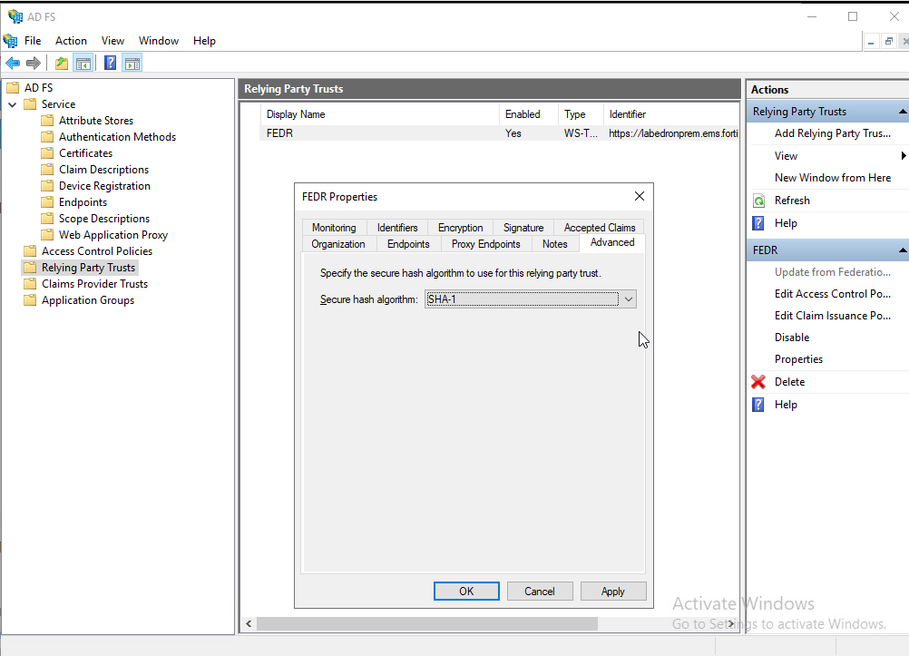Toggle Show/Hide Console Tree toolbar icon

[84, 63]
